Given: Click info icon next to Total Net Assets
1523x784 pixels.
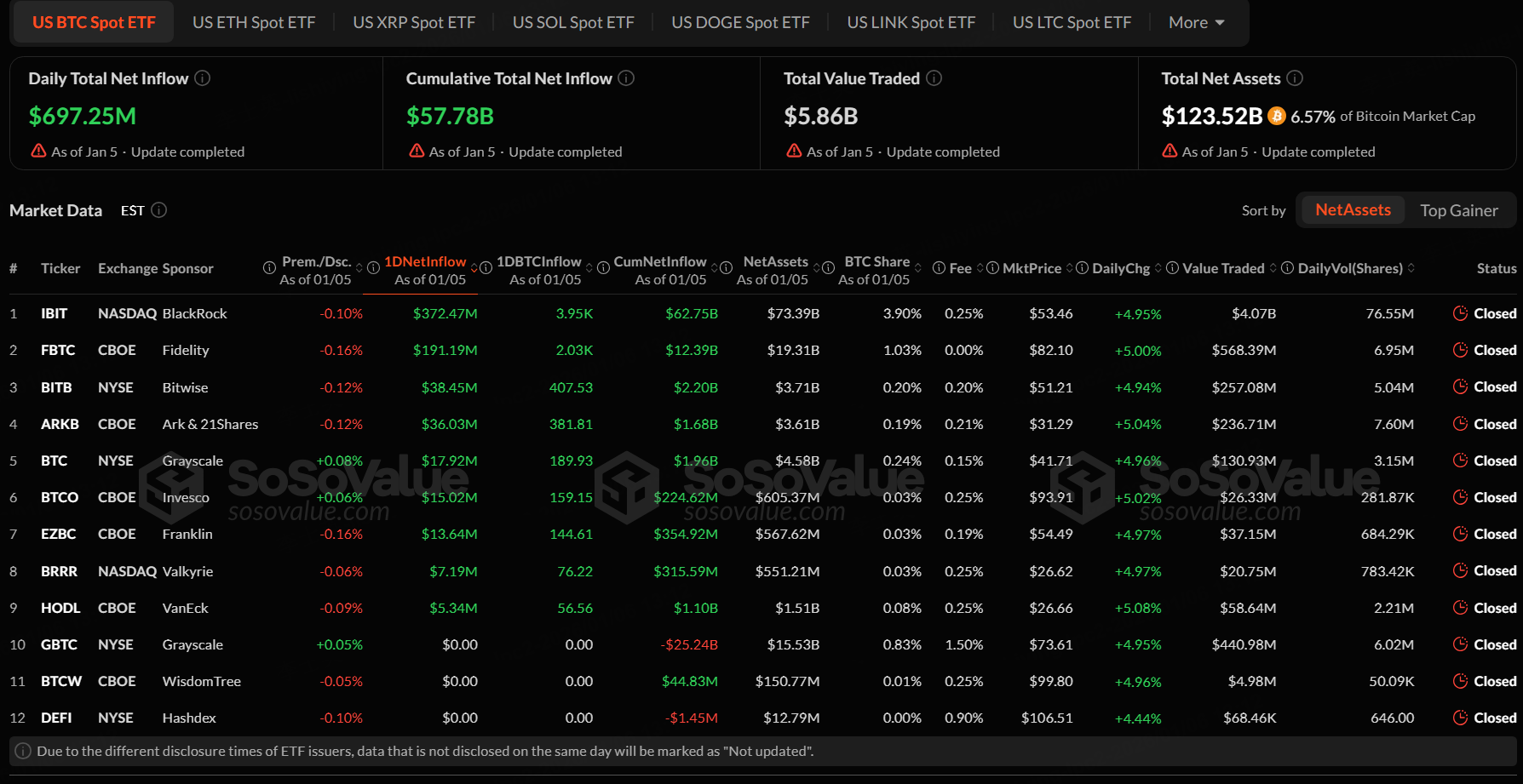Looking at the screenshot, I should point(1295,78).
